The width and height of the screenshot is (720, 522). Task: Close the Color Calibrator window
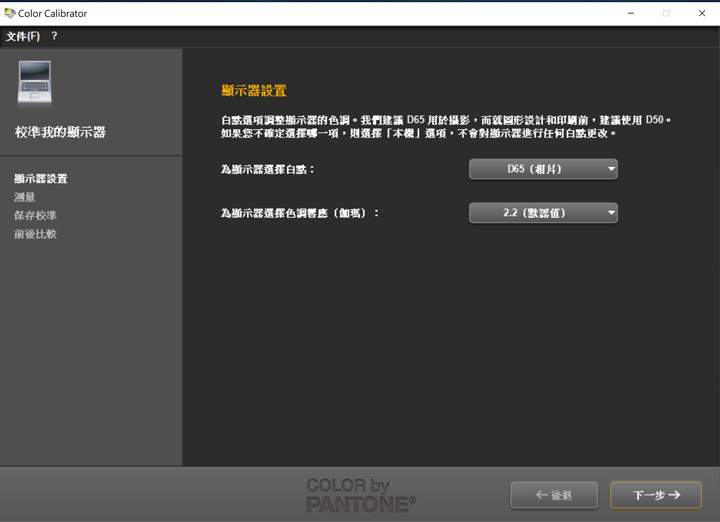tap(702, 13)
